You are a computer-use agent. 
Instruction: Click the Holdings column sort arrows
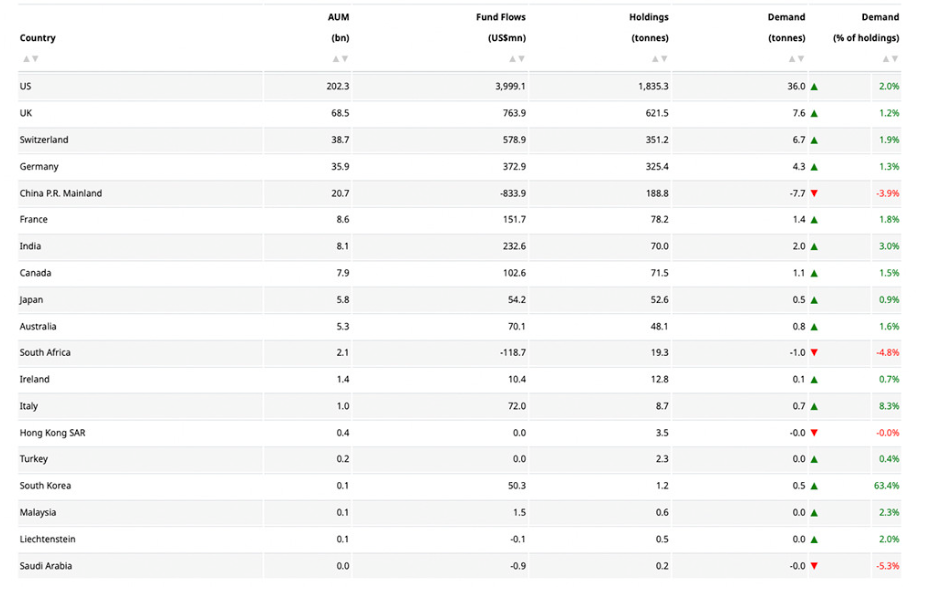pyautogui.click(x=659, y=59)
